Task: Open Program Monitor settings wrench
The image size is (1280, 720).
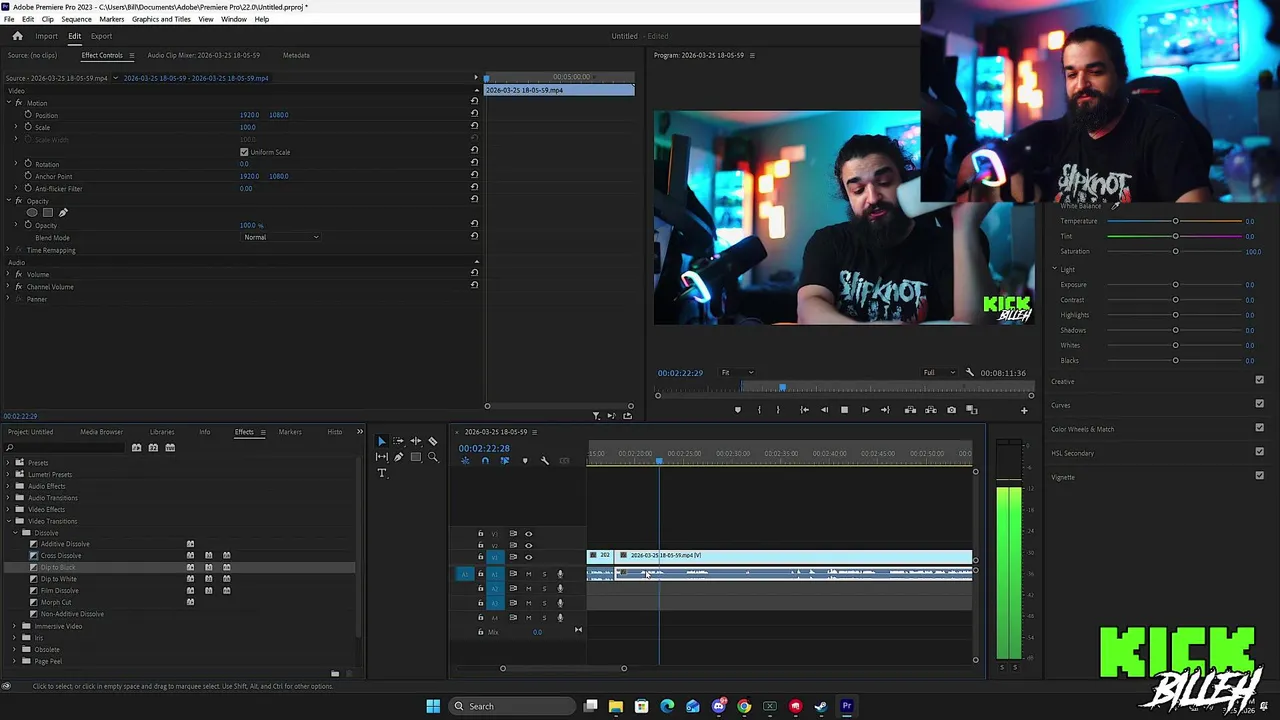Action: (x=969, y=373)
